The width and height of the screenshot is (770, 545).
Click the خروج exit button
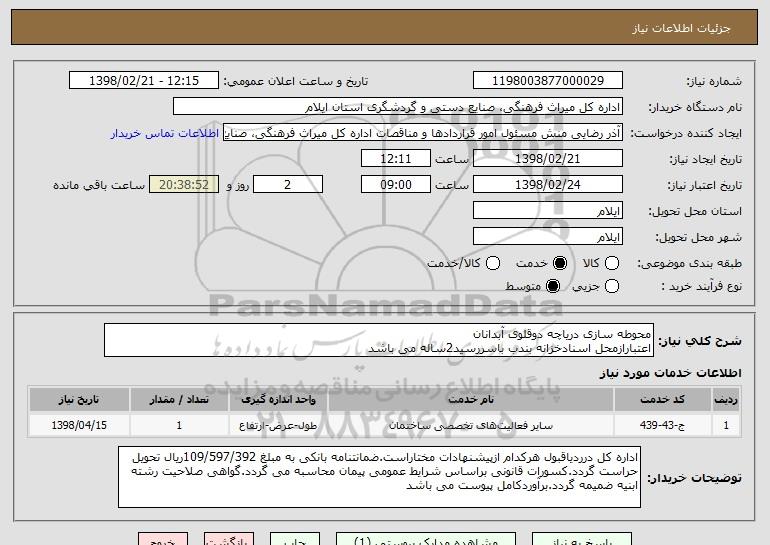coord(163,539)
